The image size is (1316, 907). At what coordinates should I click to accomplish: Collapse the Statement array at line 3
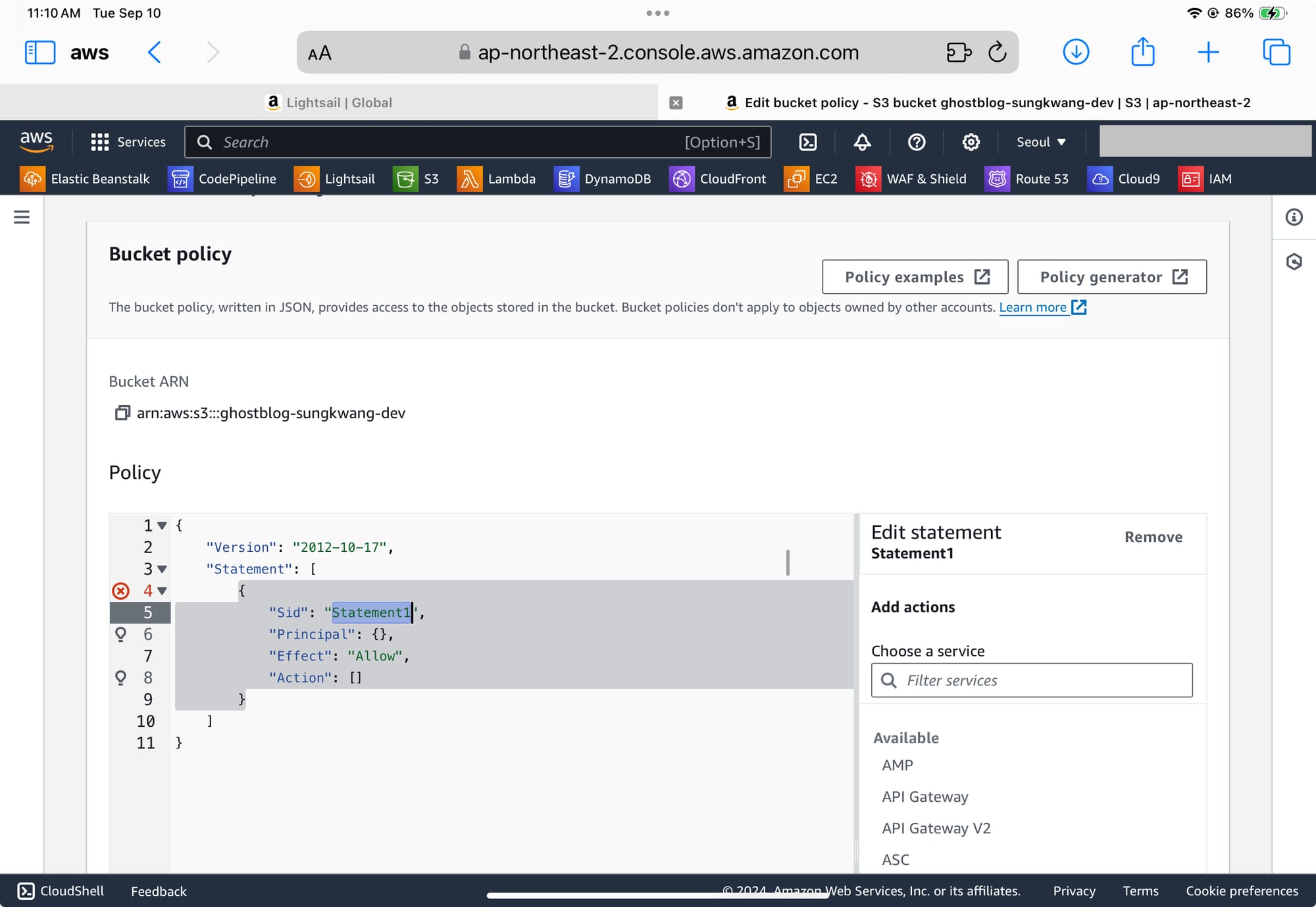point(162,569)
